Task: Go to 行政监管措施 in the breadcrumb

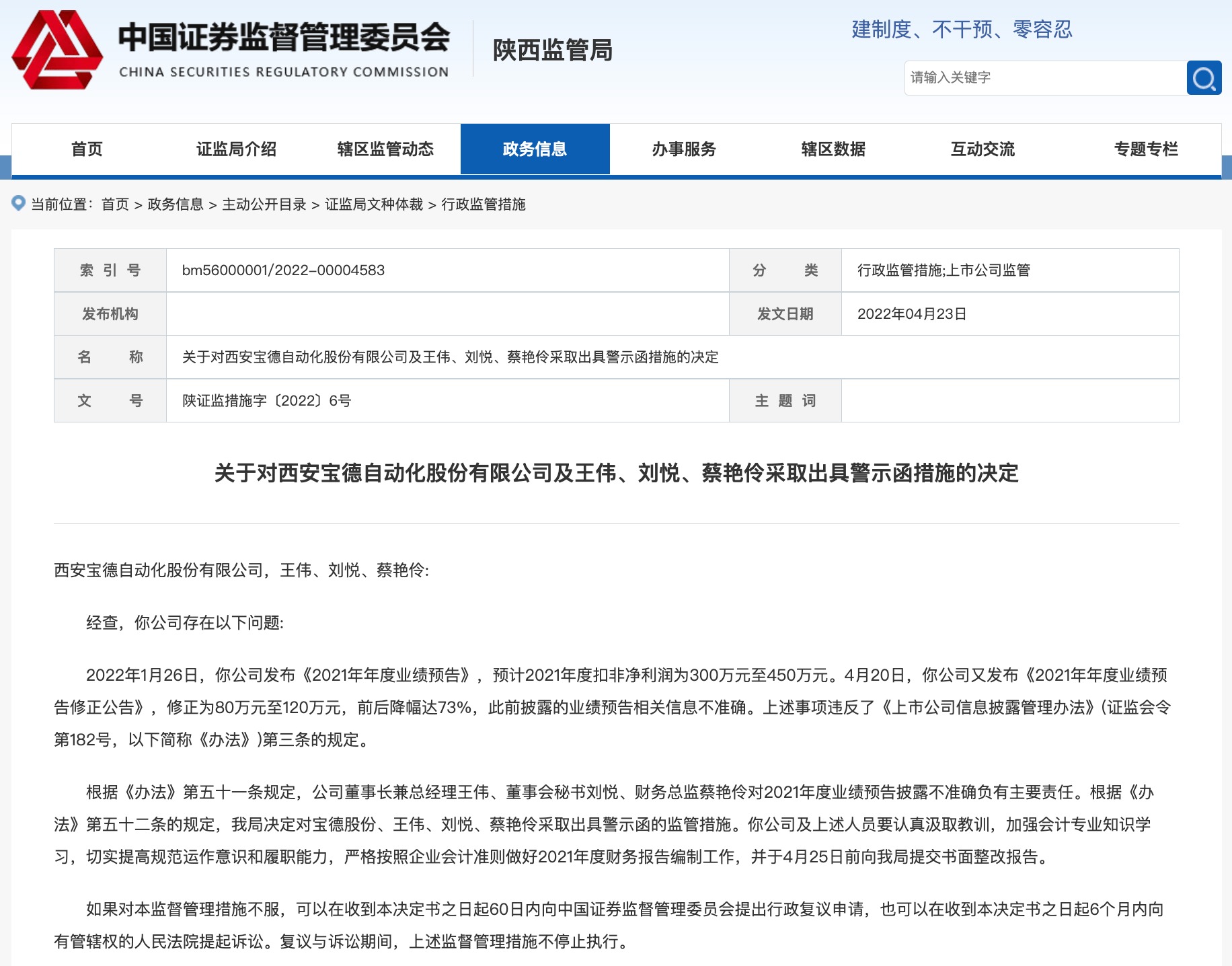Action: (x=484, y=205)
